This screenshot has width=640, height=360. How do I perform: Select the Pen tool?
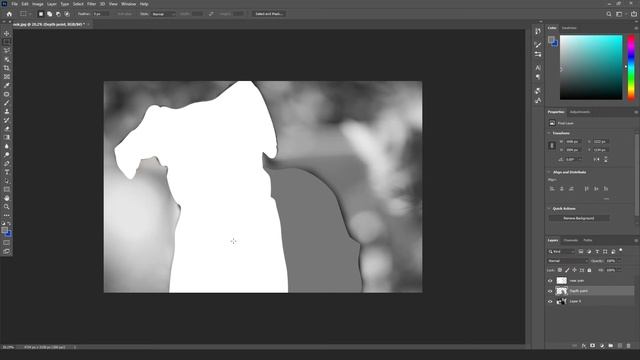7,163
